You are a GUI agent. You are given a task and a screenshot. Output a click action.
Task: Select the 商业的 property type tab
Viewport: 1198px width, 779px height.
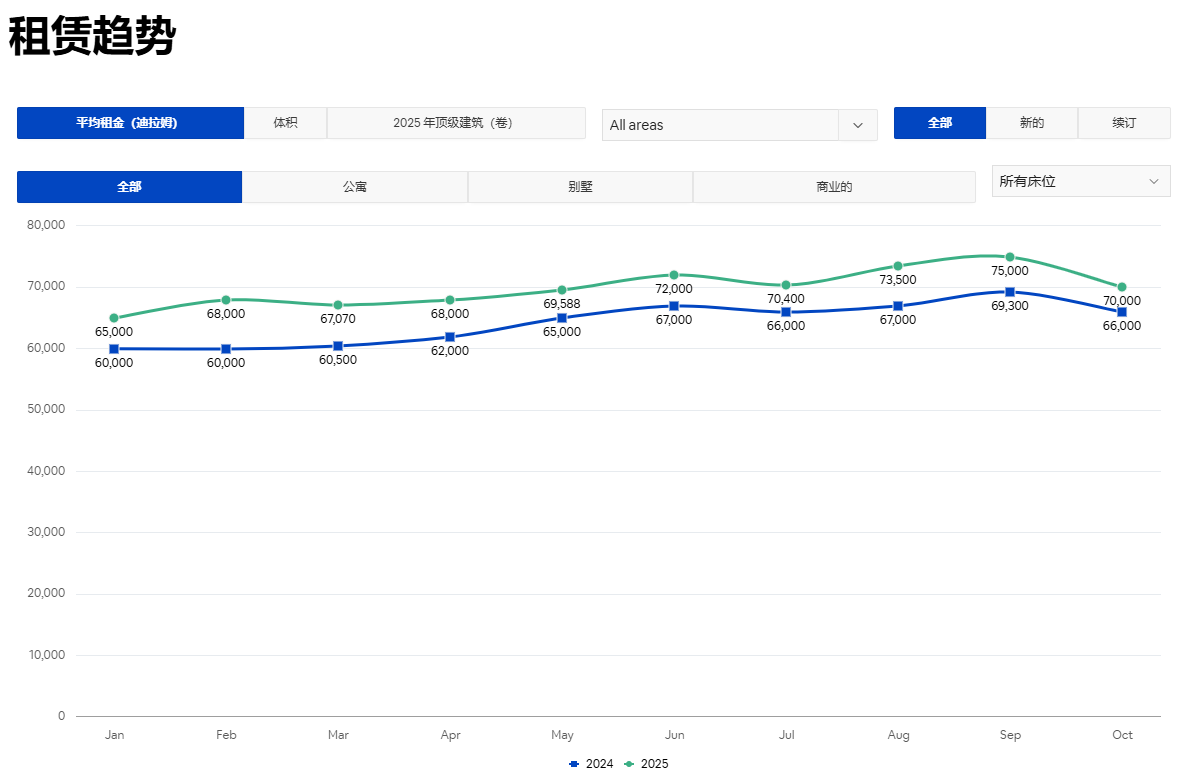pyautogui.click(x=833, y=187)
